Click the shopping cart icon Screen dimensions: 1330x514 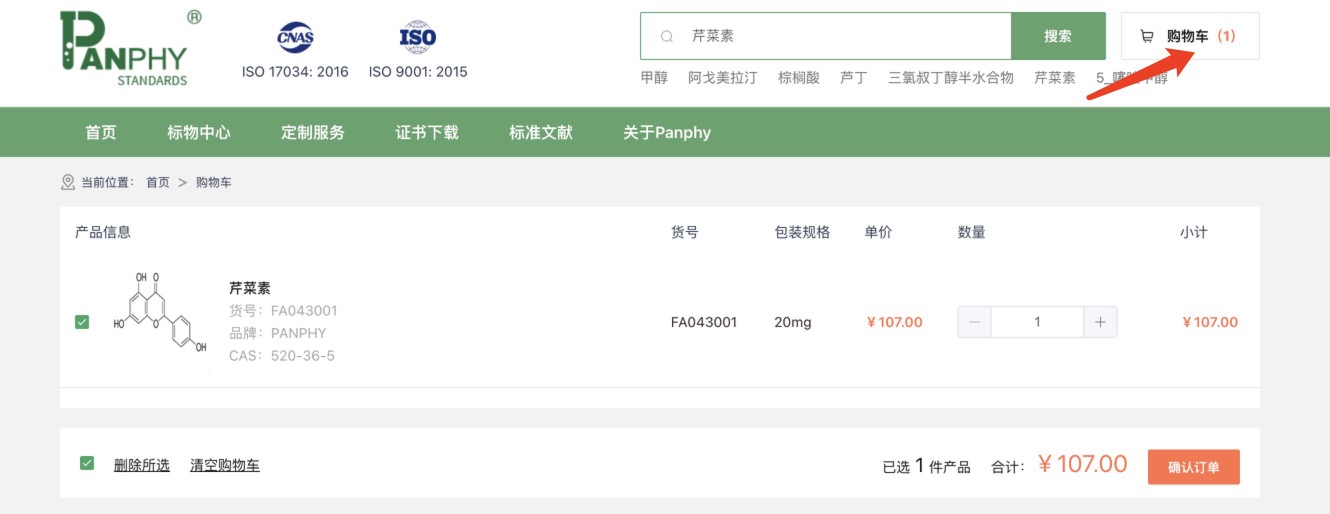click(x=1147, y=36)
